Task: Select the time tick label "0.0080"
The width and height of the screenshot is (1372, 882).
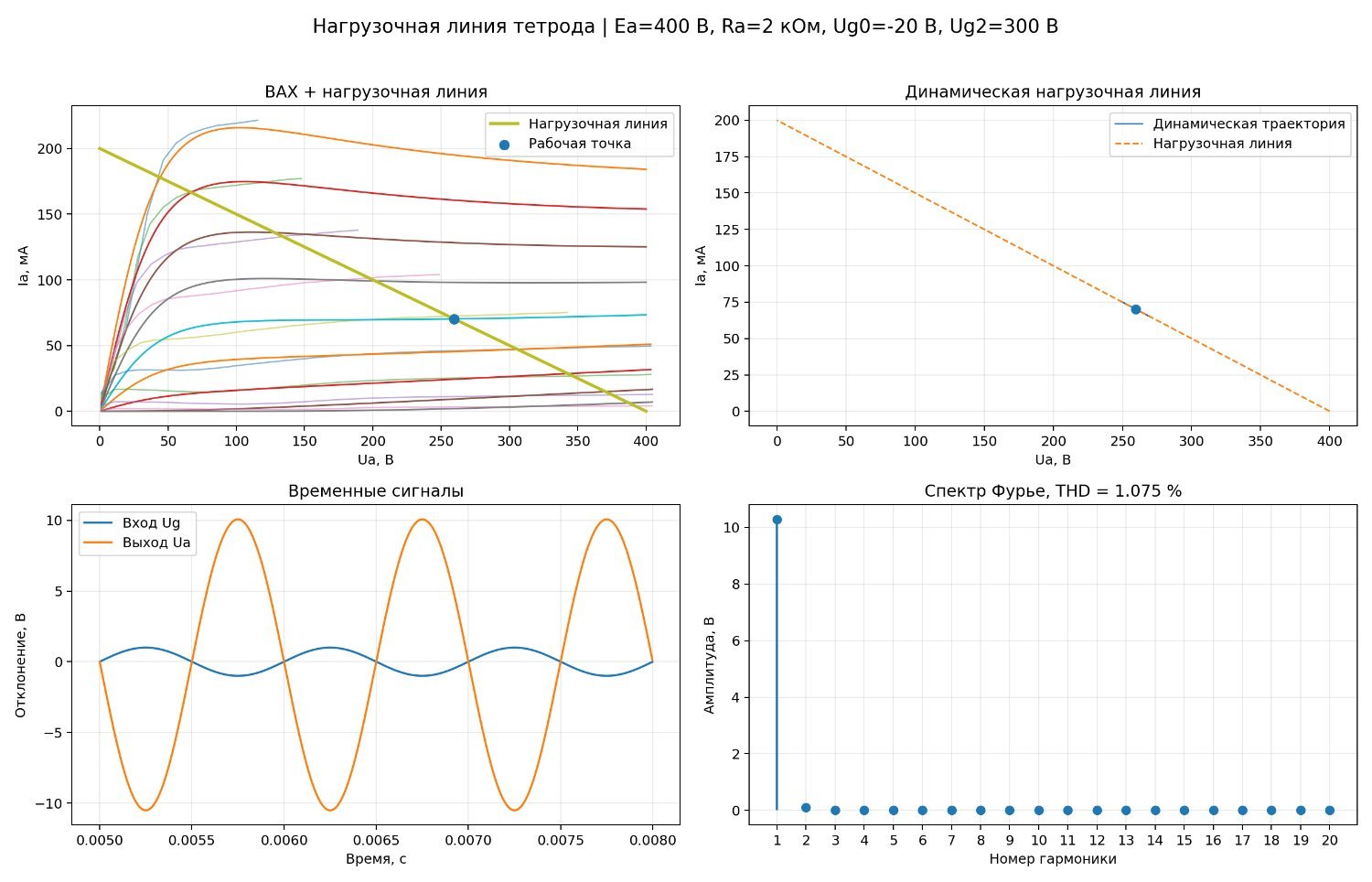Action: click(652, 840)
